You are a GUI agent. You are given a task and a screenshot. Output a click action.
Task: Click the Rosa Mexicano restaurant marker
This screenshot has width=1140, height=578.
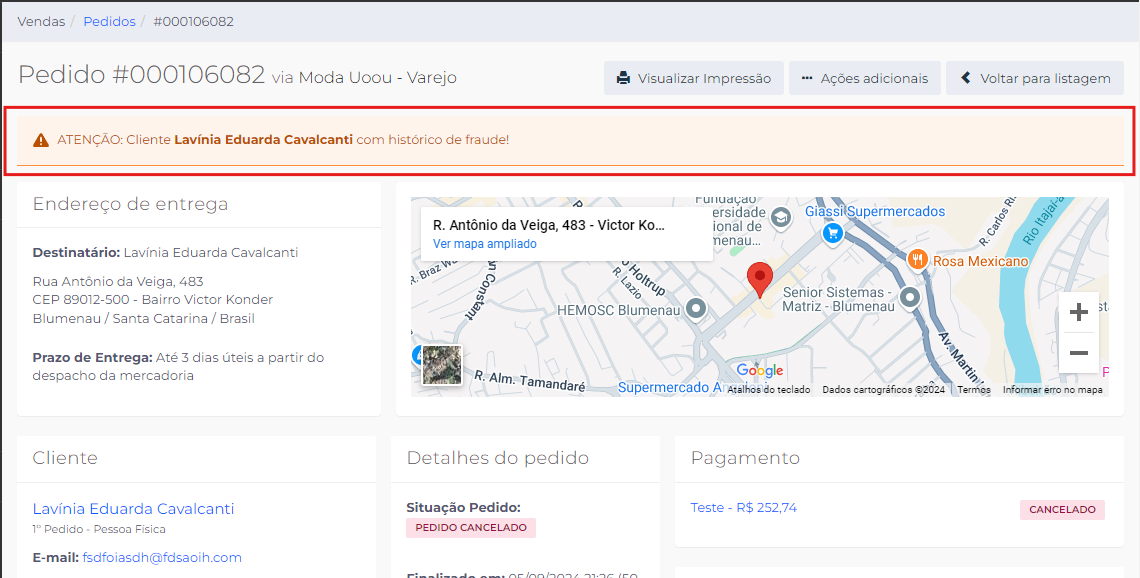pos(918,260)
